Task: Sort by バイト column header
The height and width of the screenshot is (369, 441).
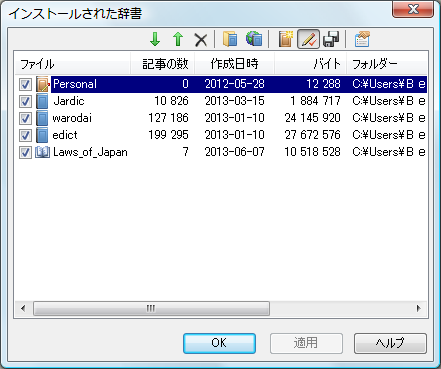Action: (311, 63)
